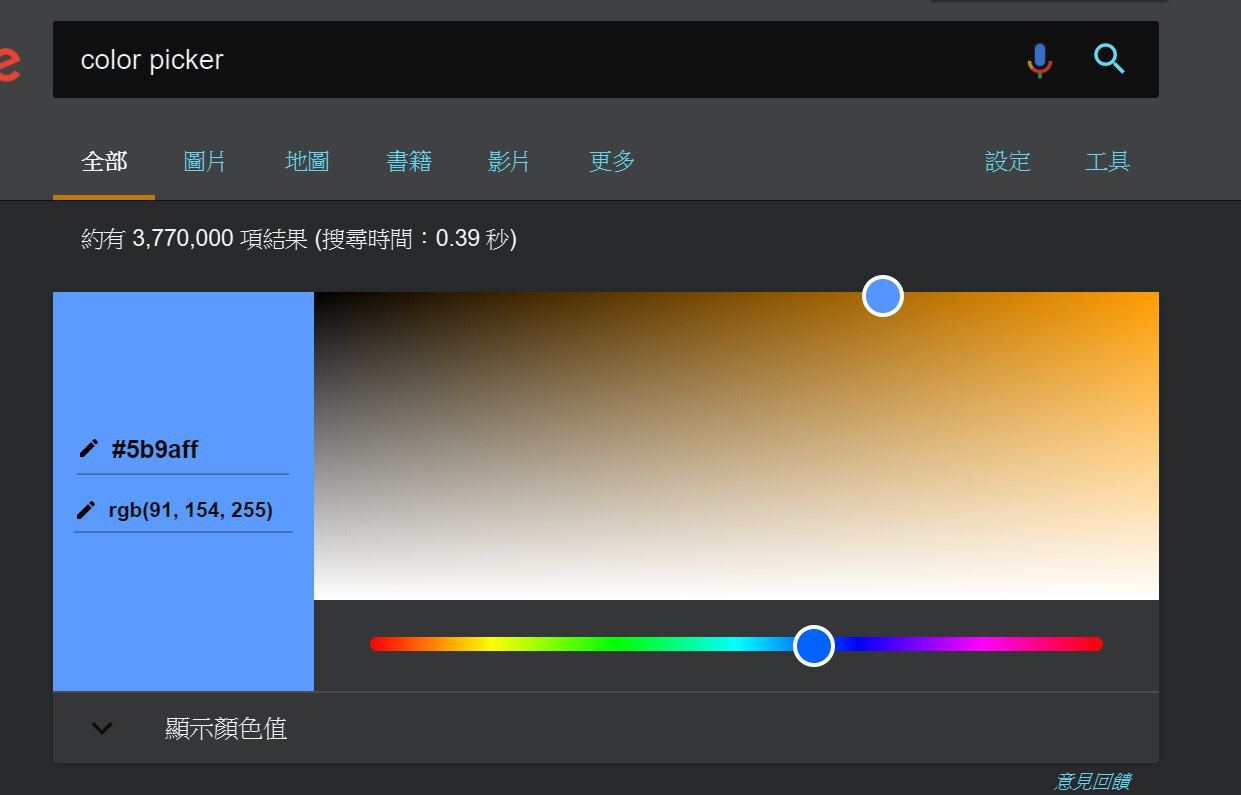Click the magnifying glass search icon

1109,60
